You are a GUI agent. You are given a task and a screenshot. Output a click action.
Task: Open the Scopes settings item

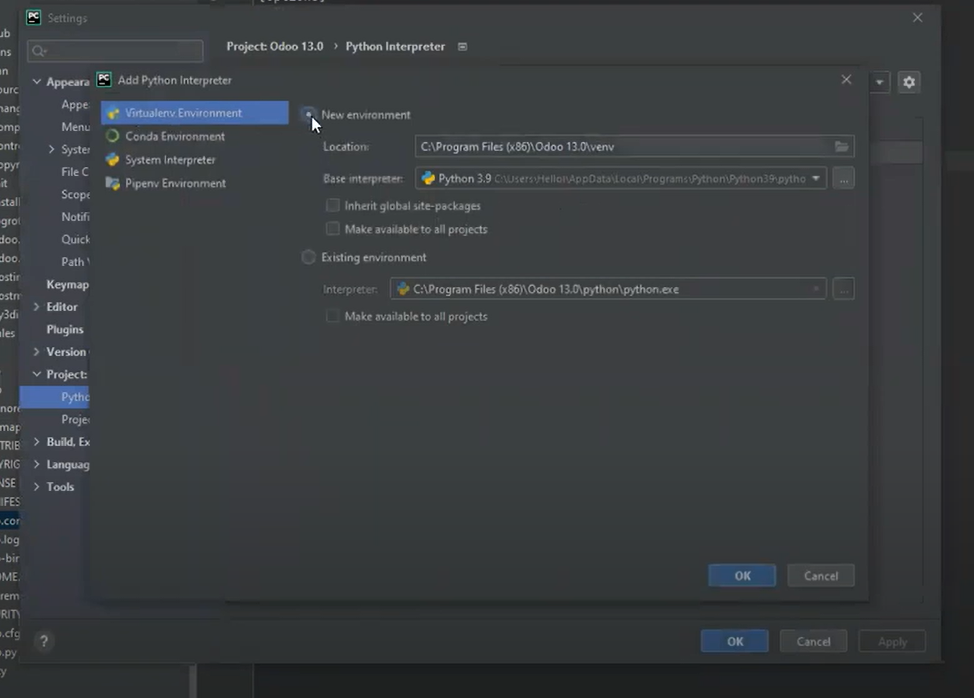pyautogui.click(x=75, y=194)
